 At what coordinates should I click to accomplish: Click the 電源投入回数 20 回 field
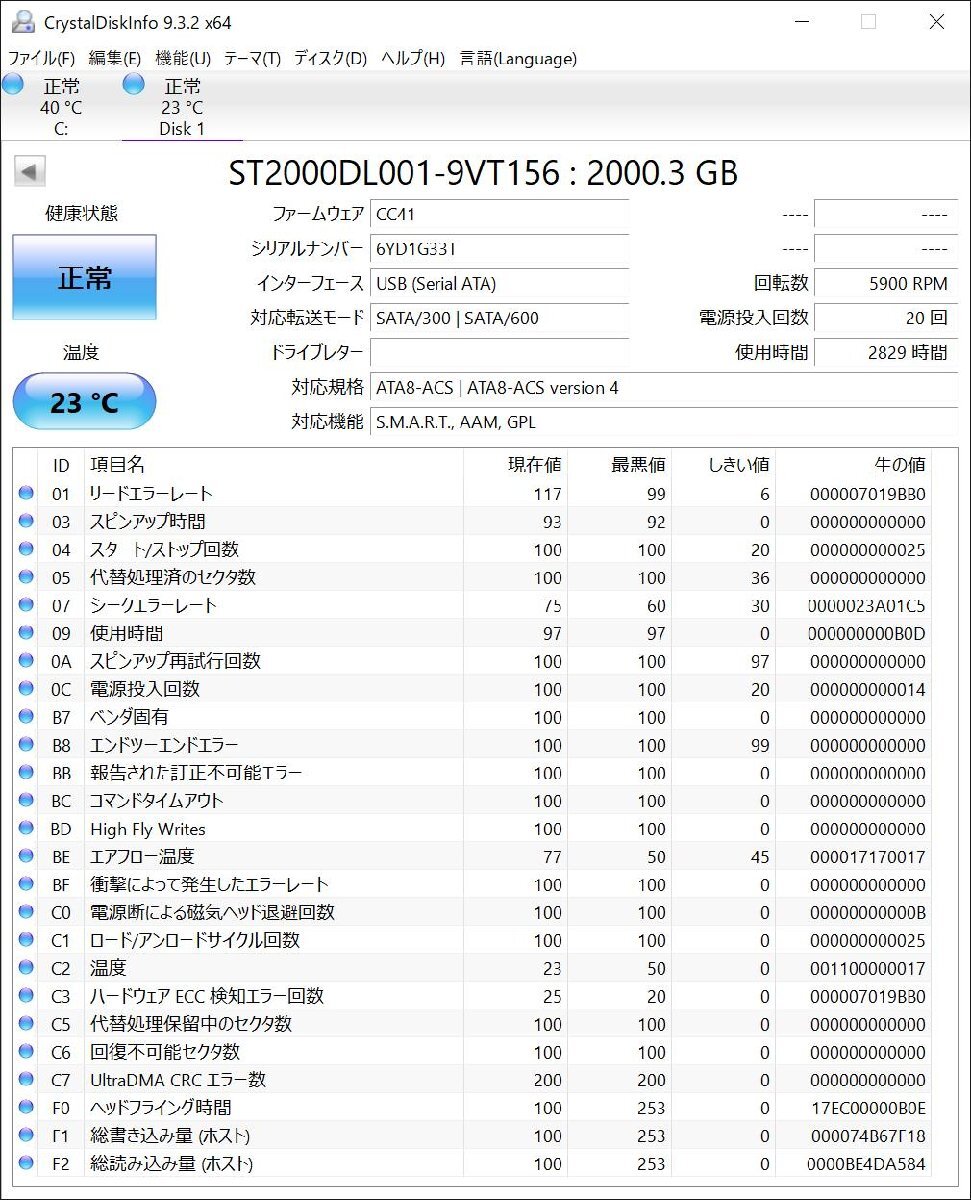pyautogui.click(x=884, y=318)
